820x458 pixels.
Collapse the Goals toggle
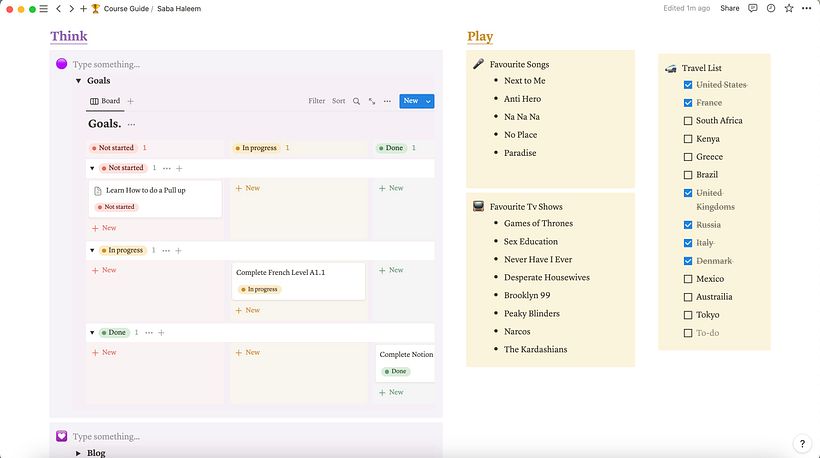(x=78, y=81)
